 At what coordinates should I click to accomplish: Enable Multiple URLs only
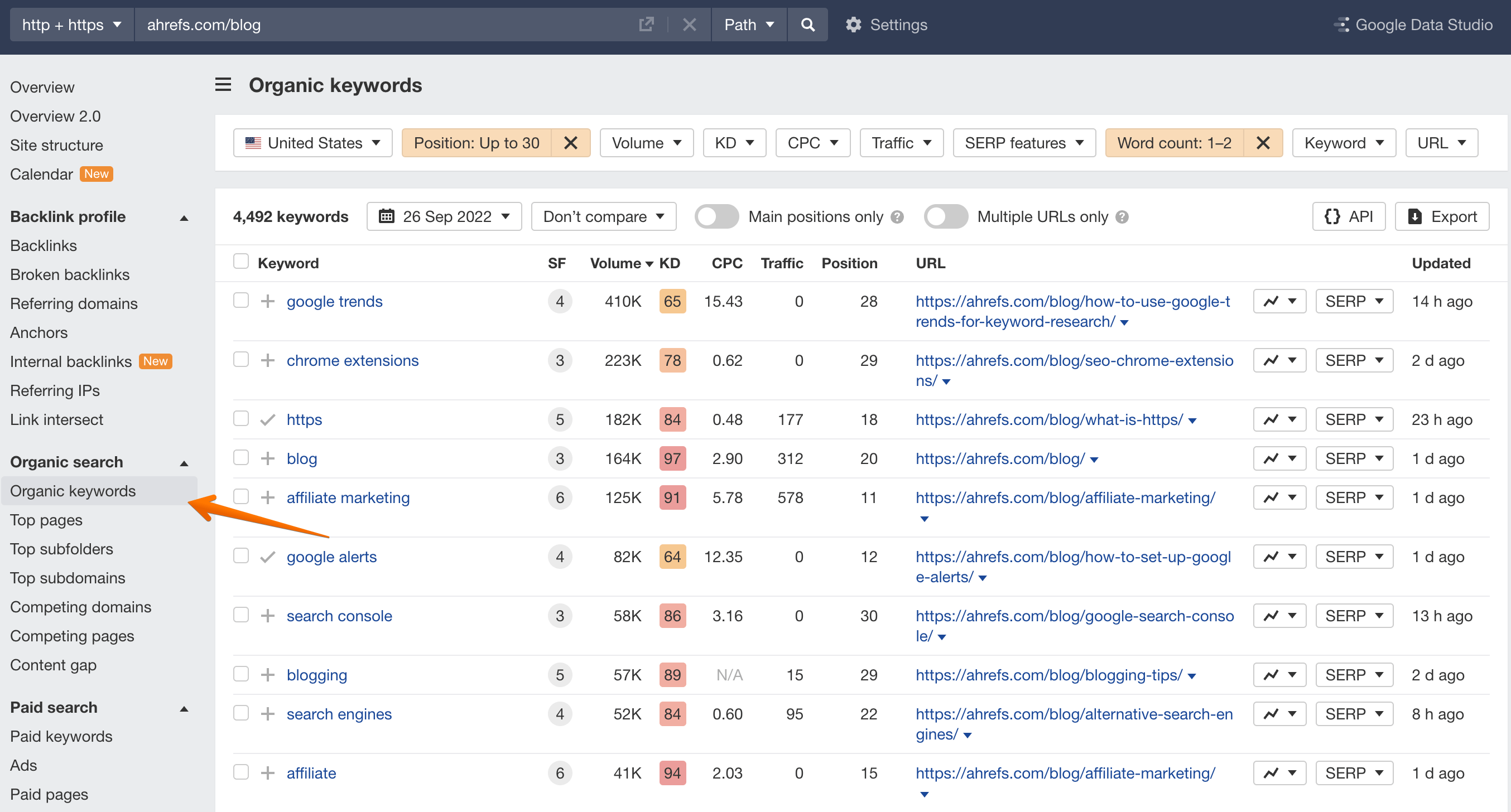click(946, 216)
